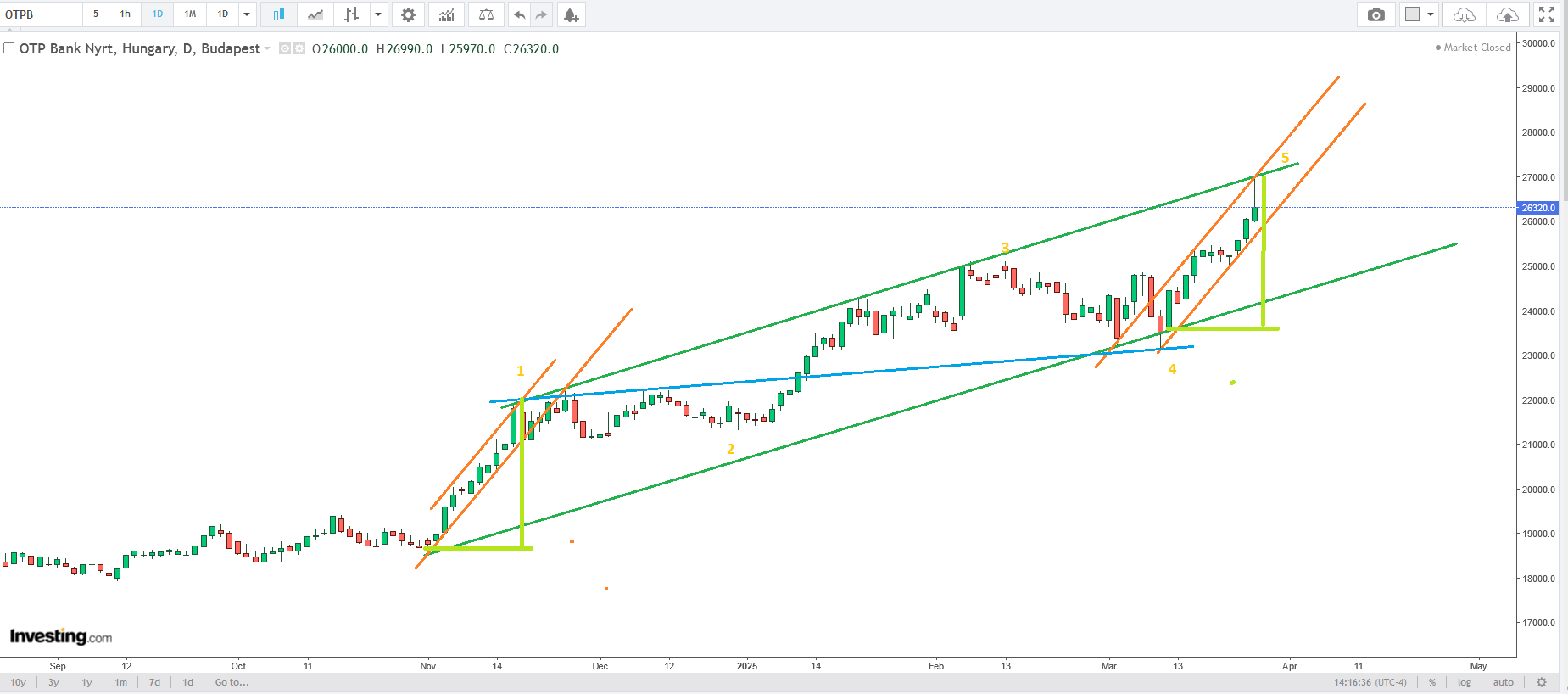Enter fullscreen mode

pyautogui.click(x=1547, y=14)
